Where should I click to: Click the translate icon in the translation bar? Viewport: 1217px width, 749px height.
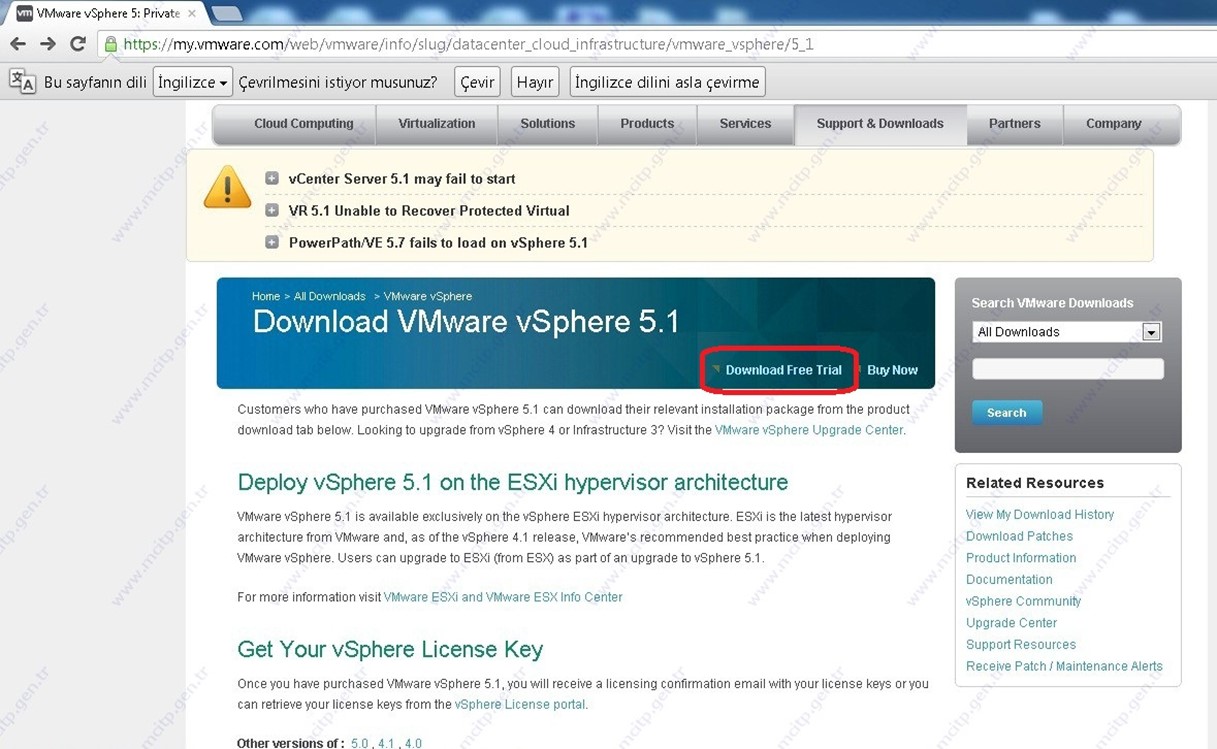tap(22, 82)
